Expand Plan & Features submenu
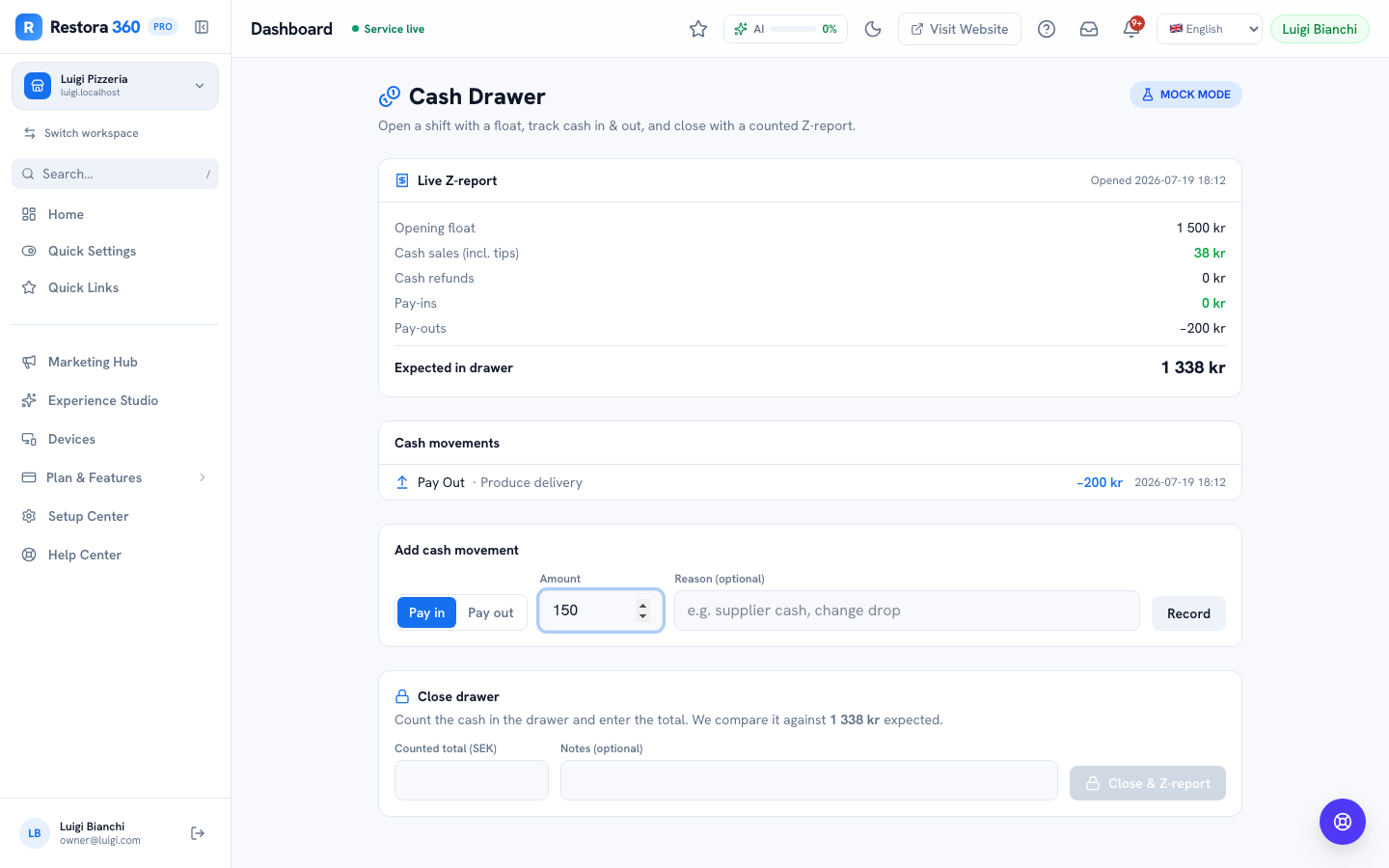Image resolution: width=1389 pixels, height=868 pixels. 115,477
